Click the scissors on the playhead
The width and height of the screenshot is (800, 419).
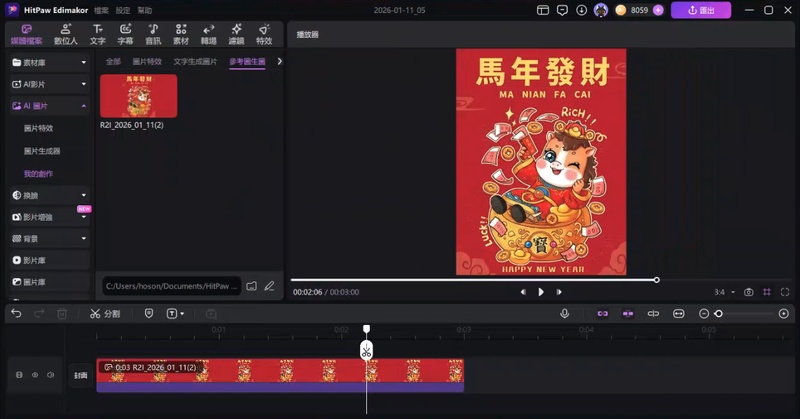click(x=366, y=351)
